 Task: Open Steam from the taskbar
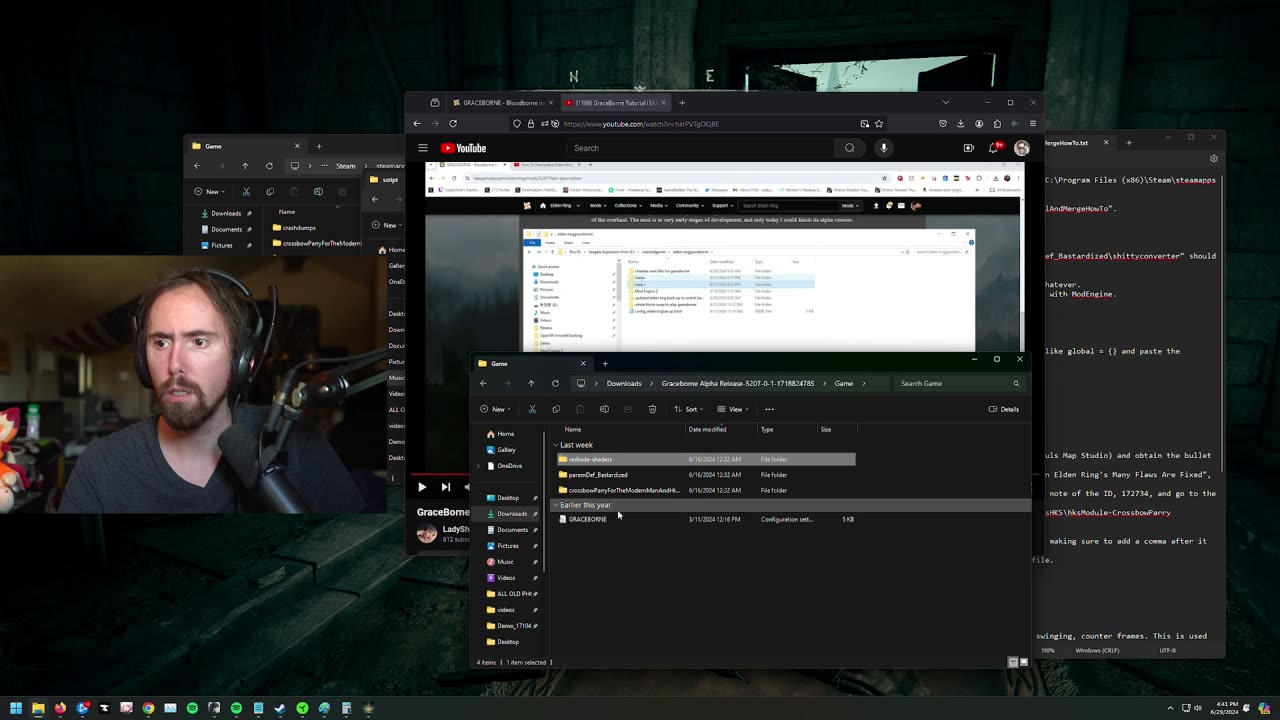(280, 708)
